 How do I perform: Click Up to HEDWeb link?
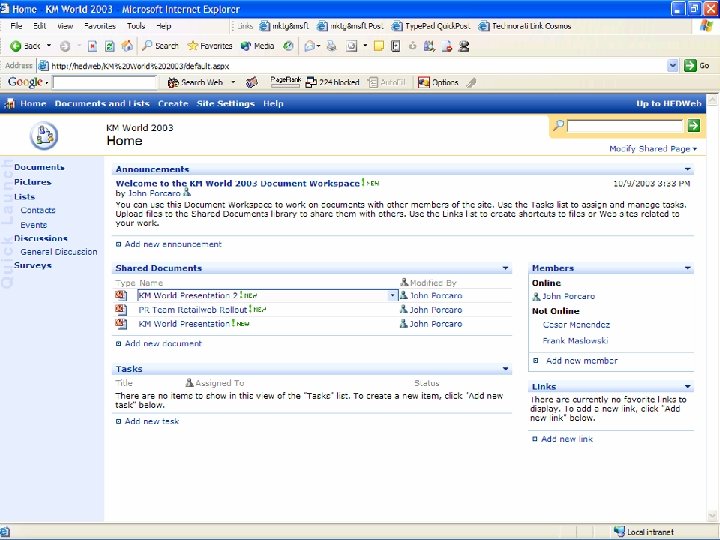(x=669, y=104)
